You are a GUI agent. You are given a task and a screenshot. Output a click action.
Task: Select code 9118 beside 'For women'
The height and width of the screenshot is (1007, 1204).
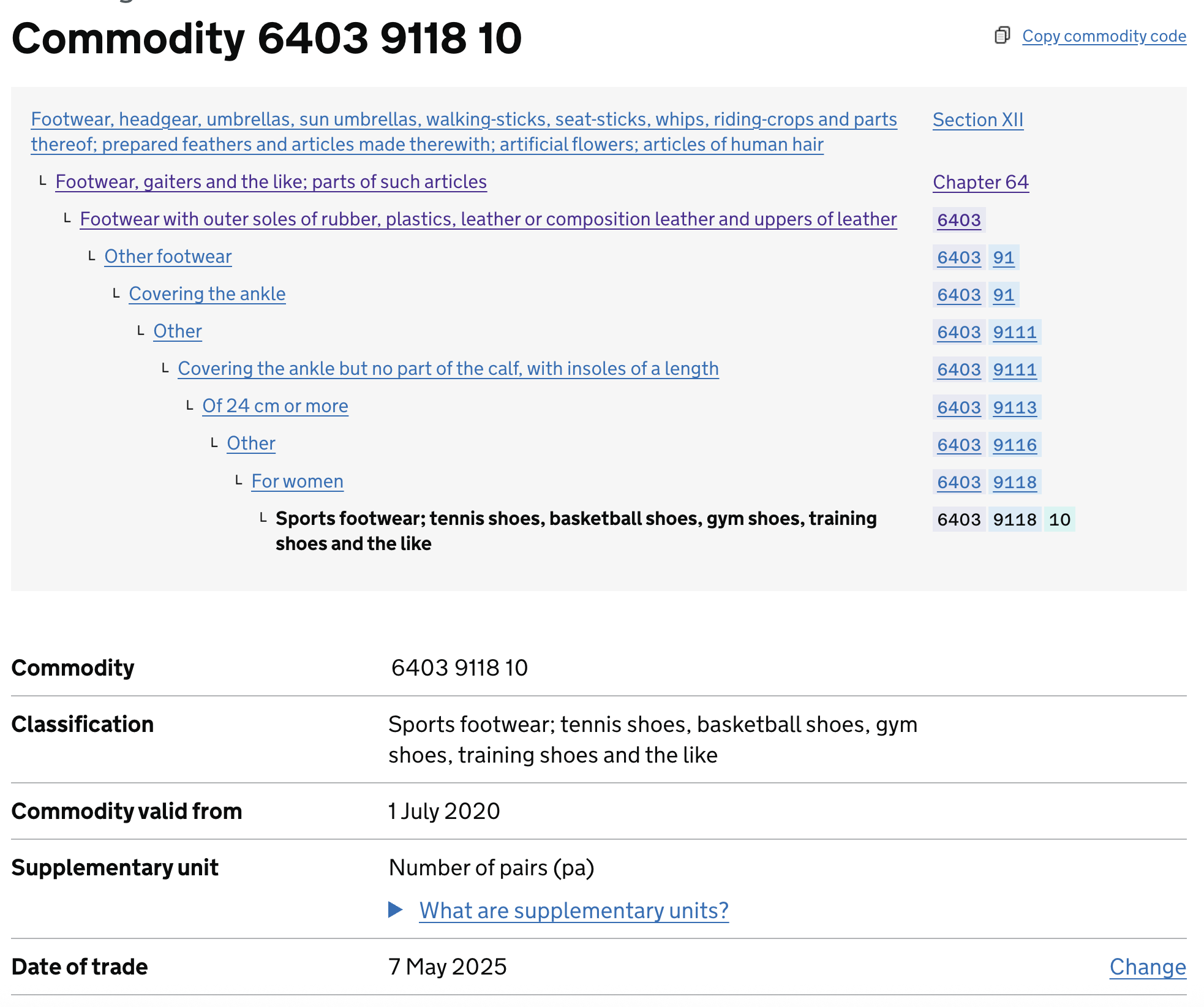[x=1015, y=482]
